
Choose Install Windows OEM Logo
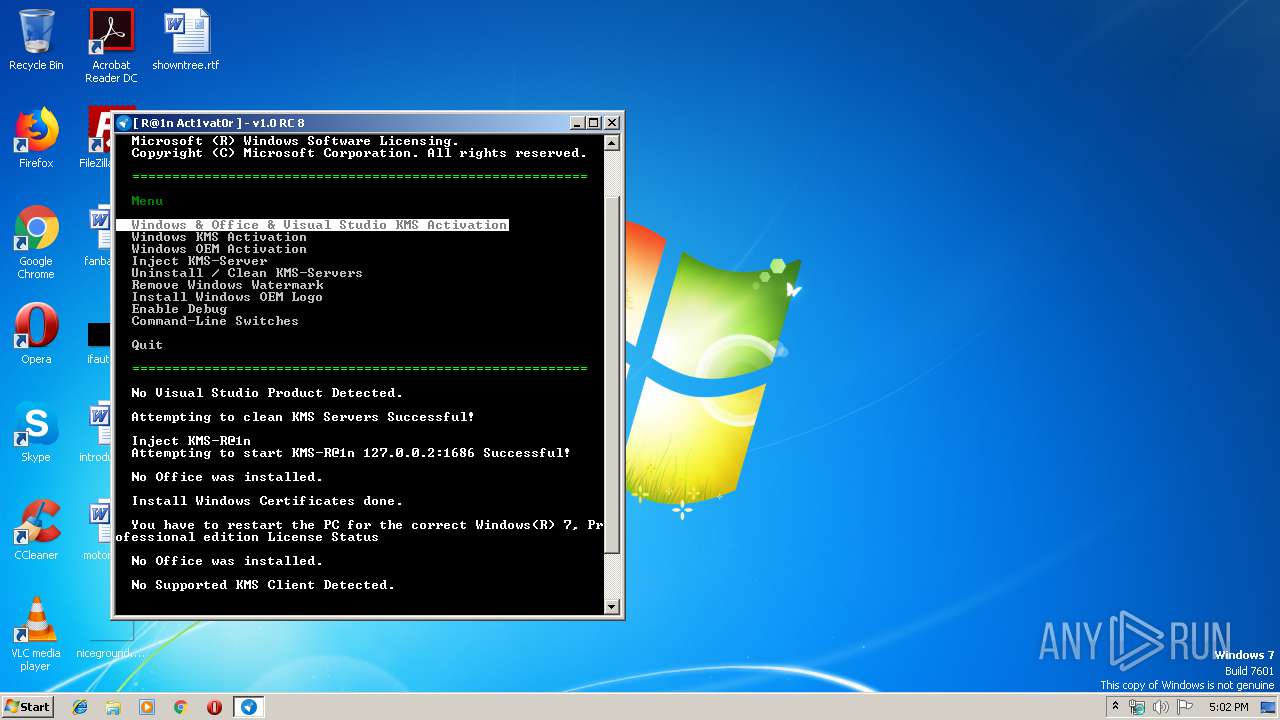tap(227, 297)
